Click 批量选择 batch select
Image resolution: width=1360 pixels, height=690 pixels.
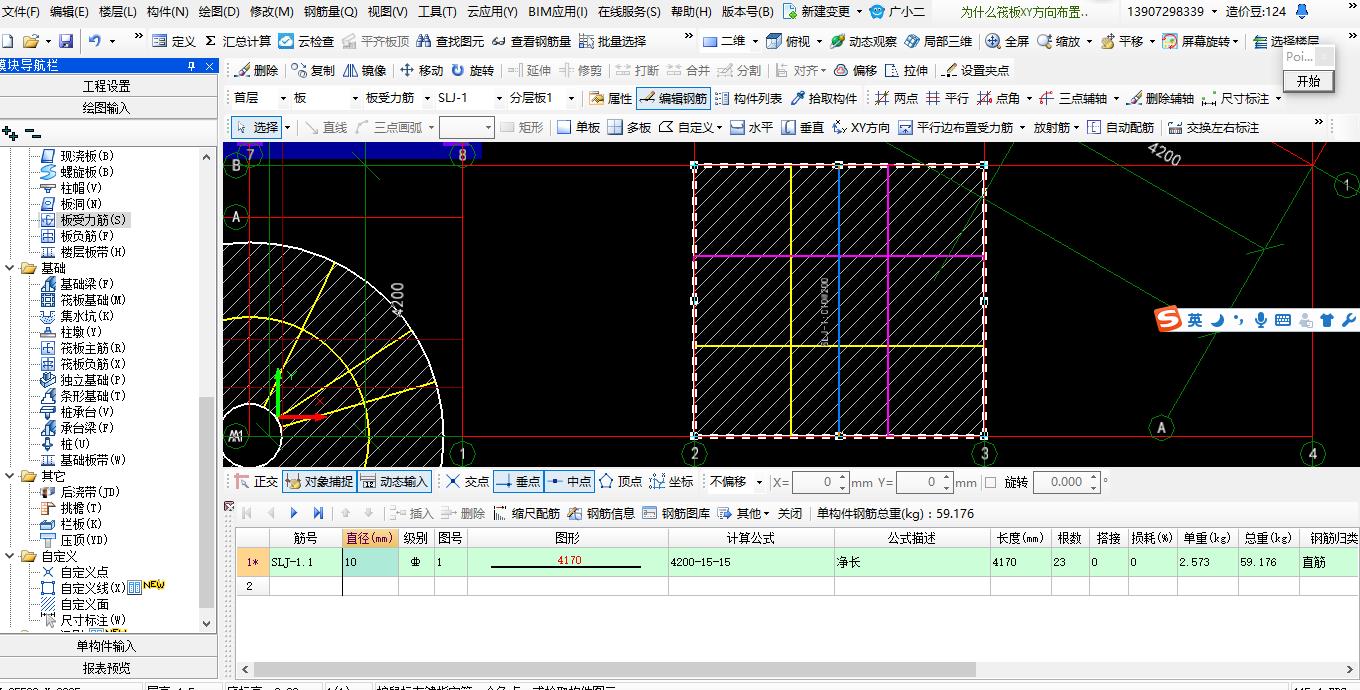pos(613,41)
